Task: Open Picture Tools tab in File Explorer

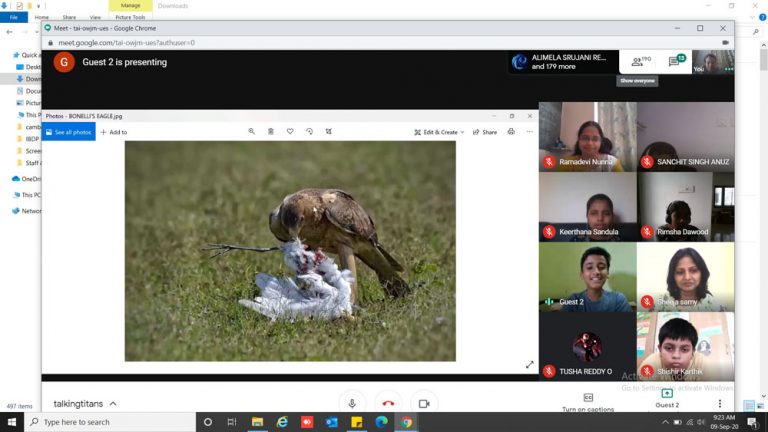Action: pos(130,17)
